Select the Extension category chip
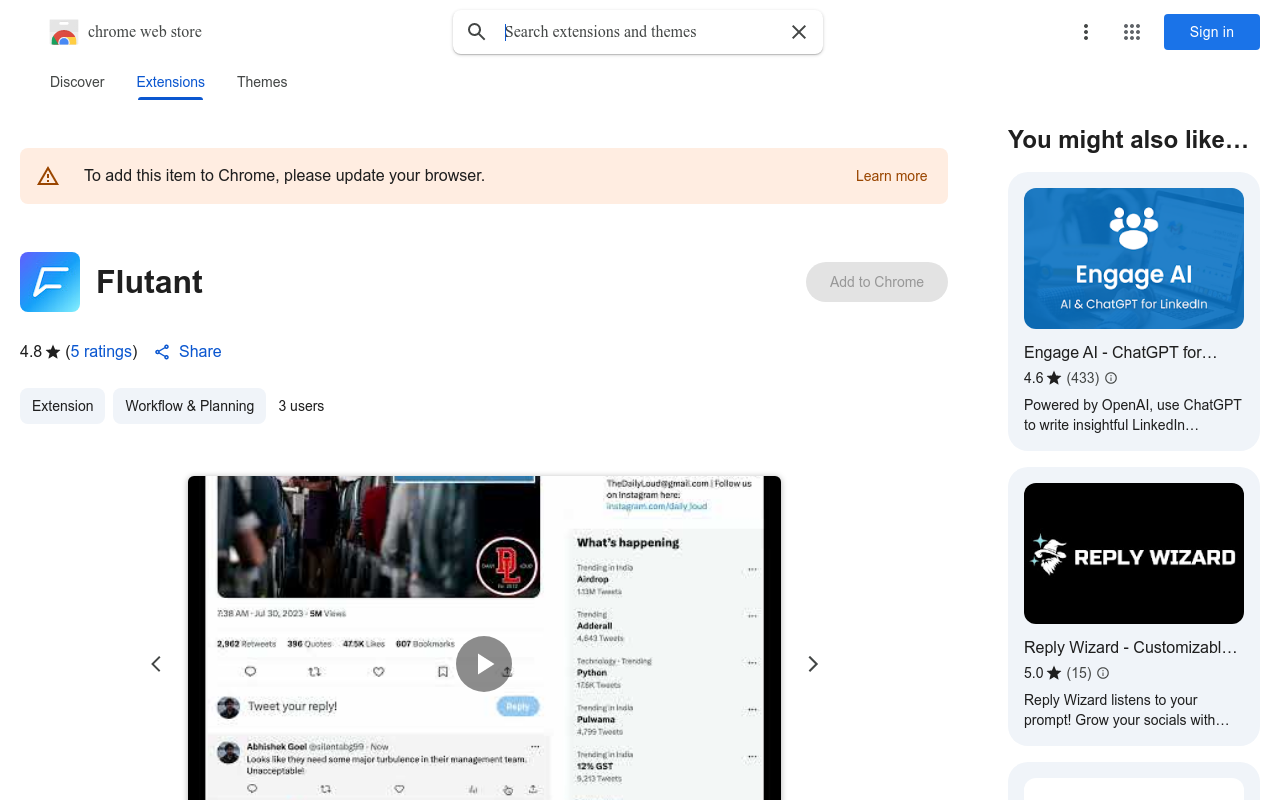This screenshot has height=800, width=1280. point(62,406)
